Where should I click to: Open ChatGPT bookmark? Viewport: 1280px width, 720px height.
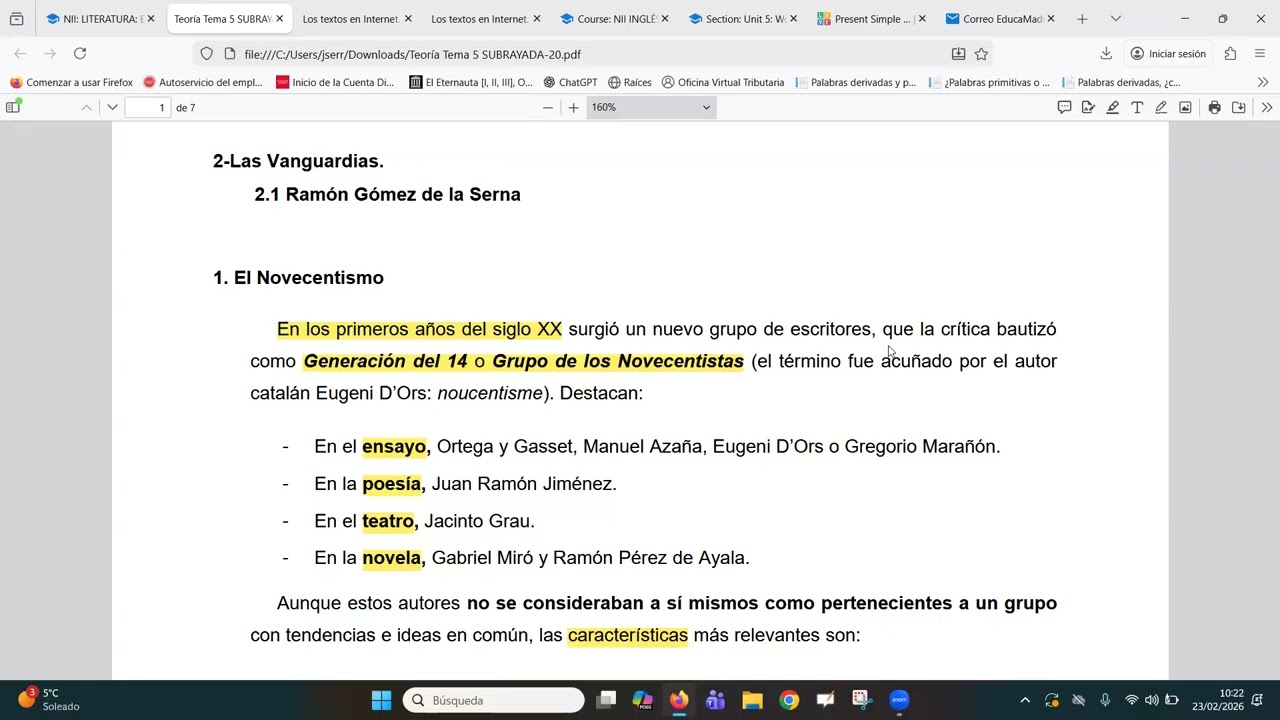pos(570,83)
